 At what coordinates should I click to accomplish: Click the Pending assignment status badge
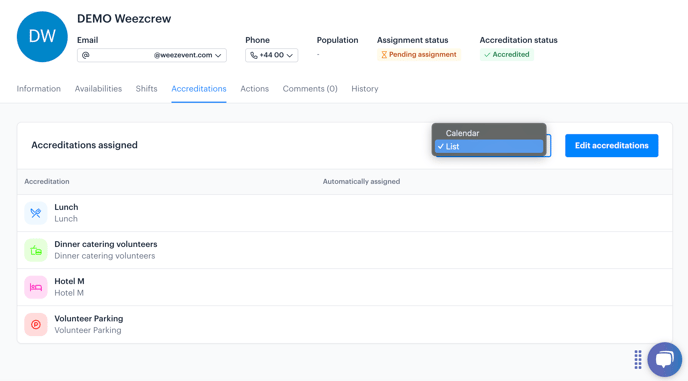[x=419, y=55]
